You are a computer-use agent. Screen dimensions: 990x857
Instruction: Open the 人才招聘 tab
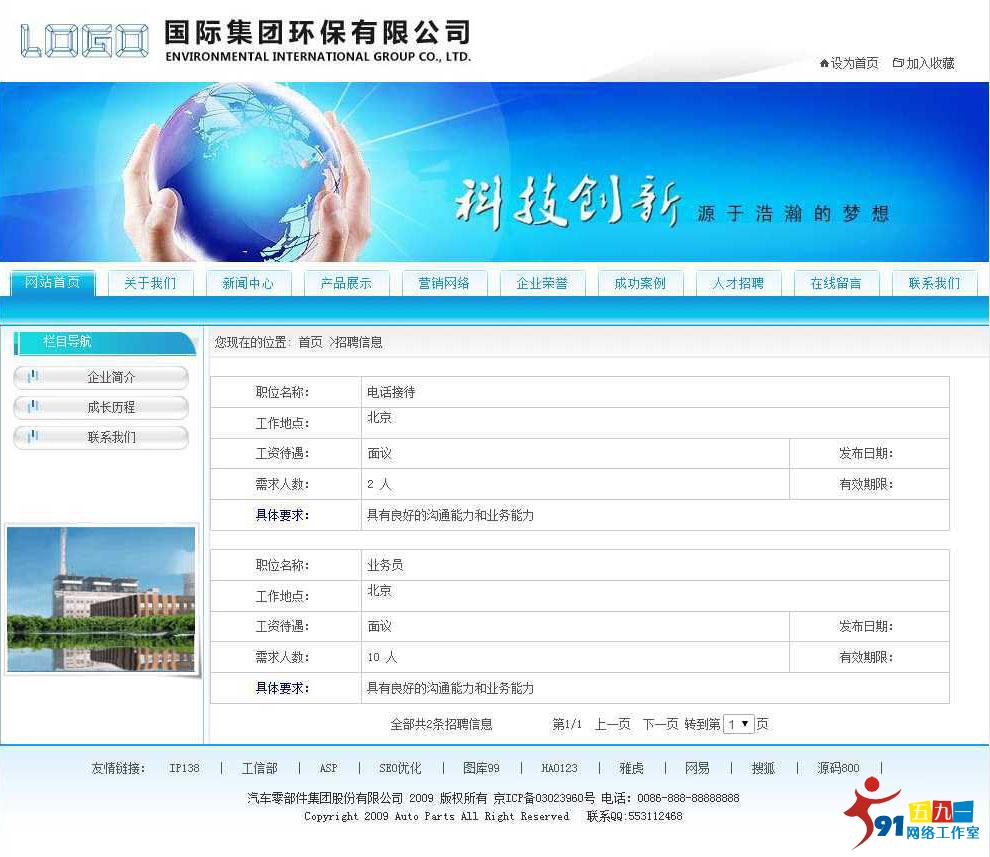(738, 283)
